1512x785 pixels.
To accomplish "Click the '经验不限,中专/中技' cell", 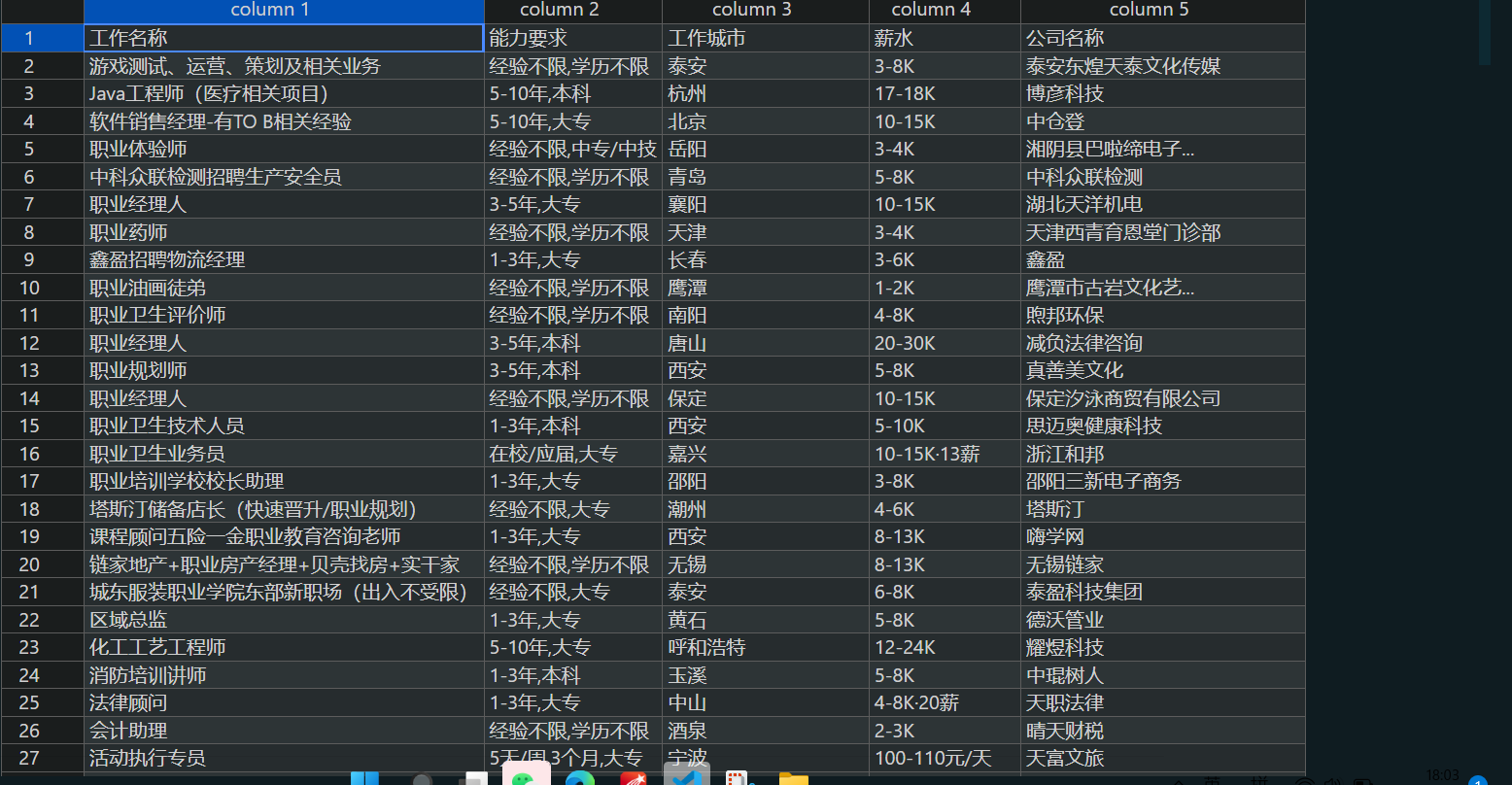I will [573, 149].
